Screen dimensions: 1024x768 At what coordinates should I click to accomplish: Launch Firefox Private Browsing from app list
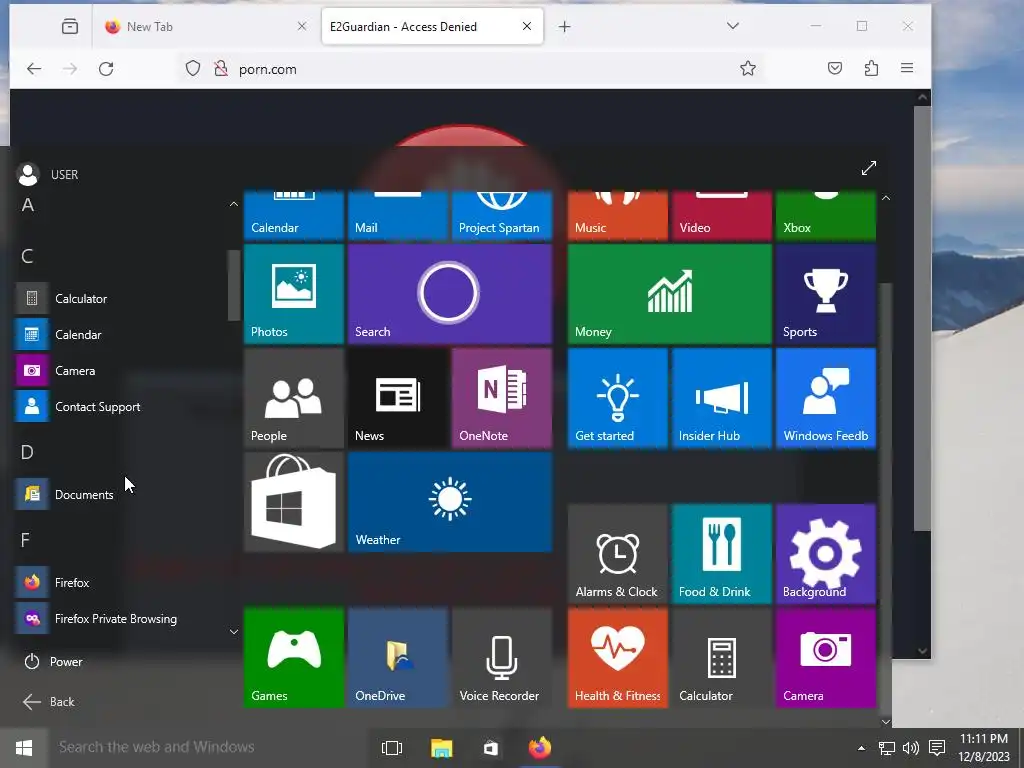click(x=121, y=618)
